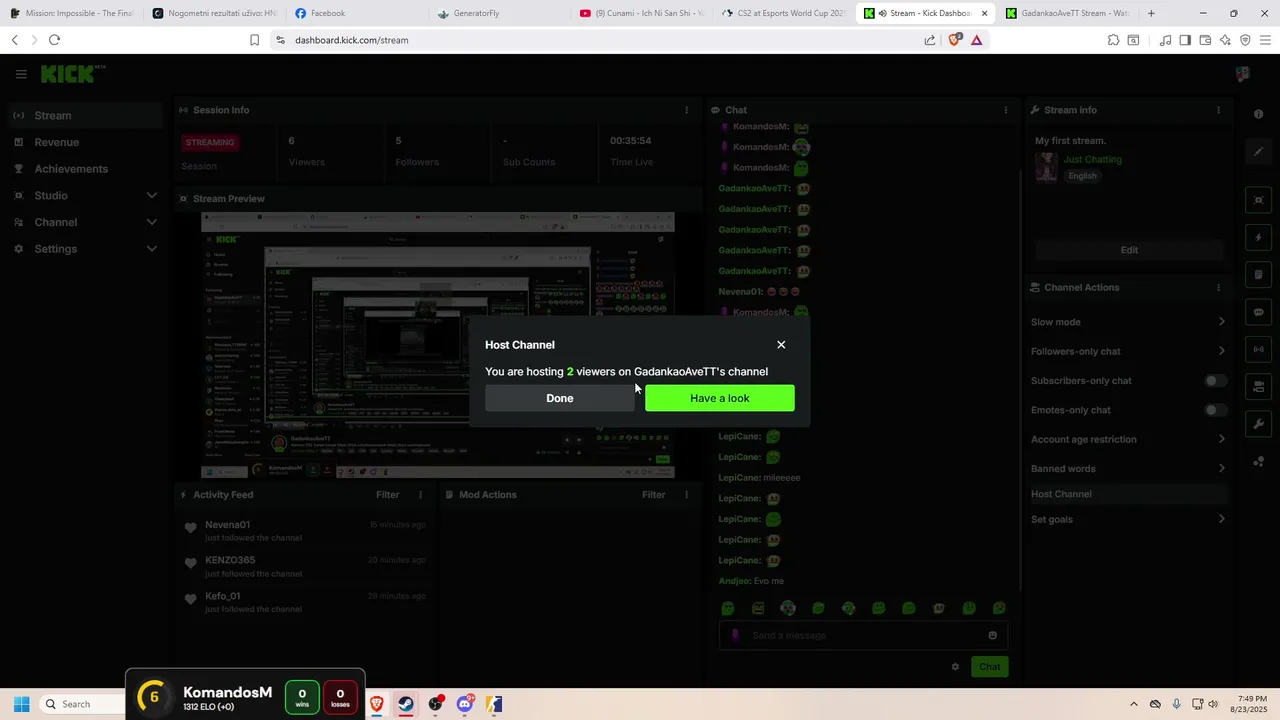Click the info icon in right rail
Viewport: 1280px width, 720px height.
point(1258,114)
